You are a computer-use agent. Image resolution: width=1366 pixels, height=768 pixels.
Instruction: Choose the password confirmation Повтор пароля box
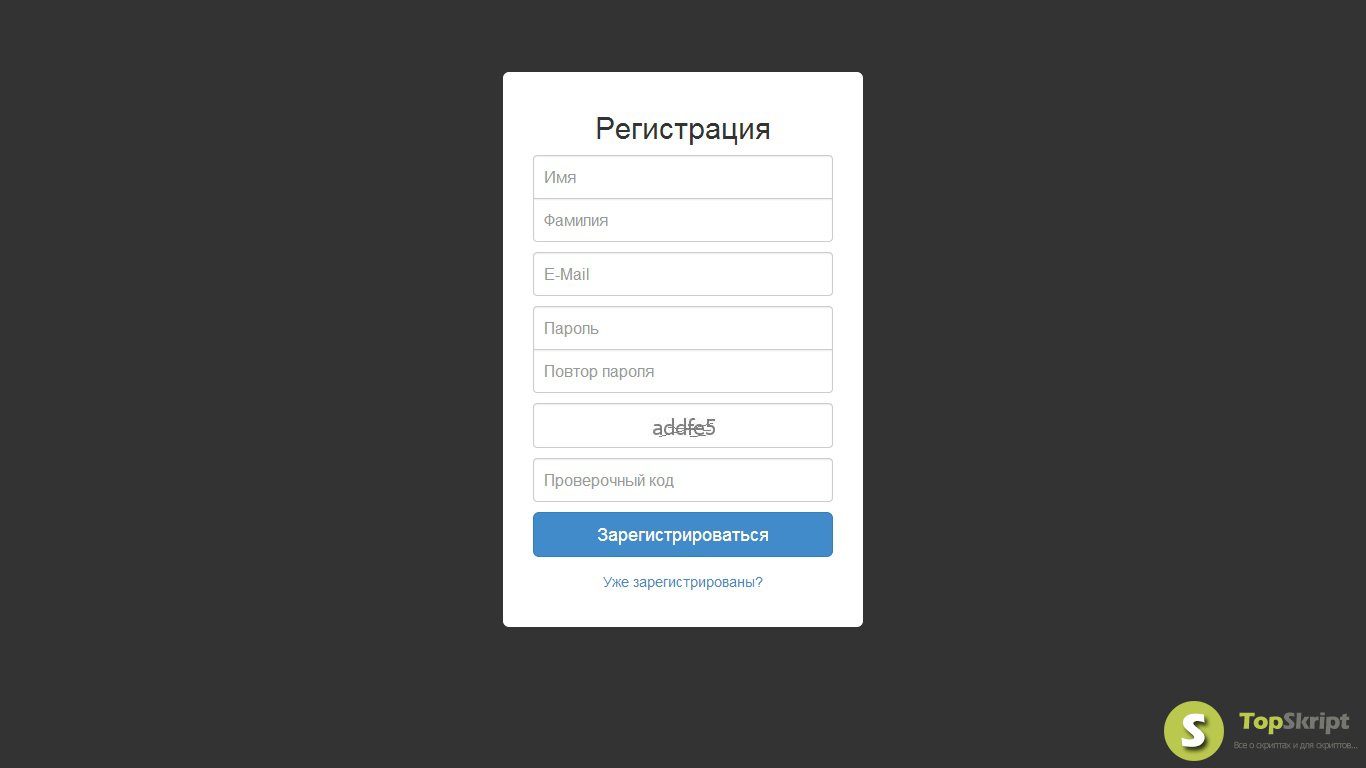683,371
